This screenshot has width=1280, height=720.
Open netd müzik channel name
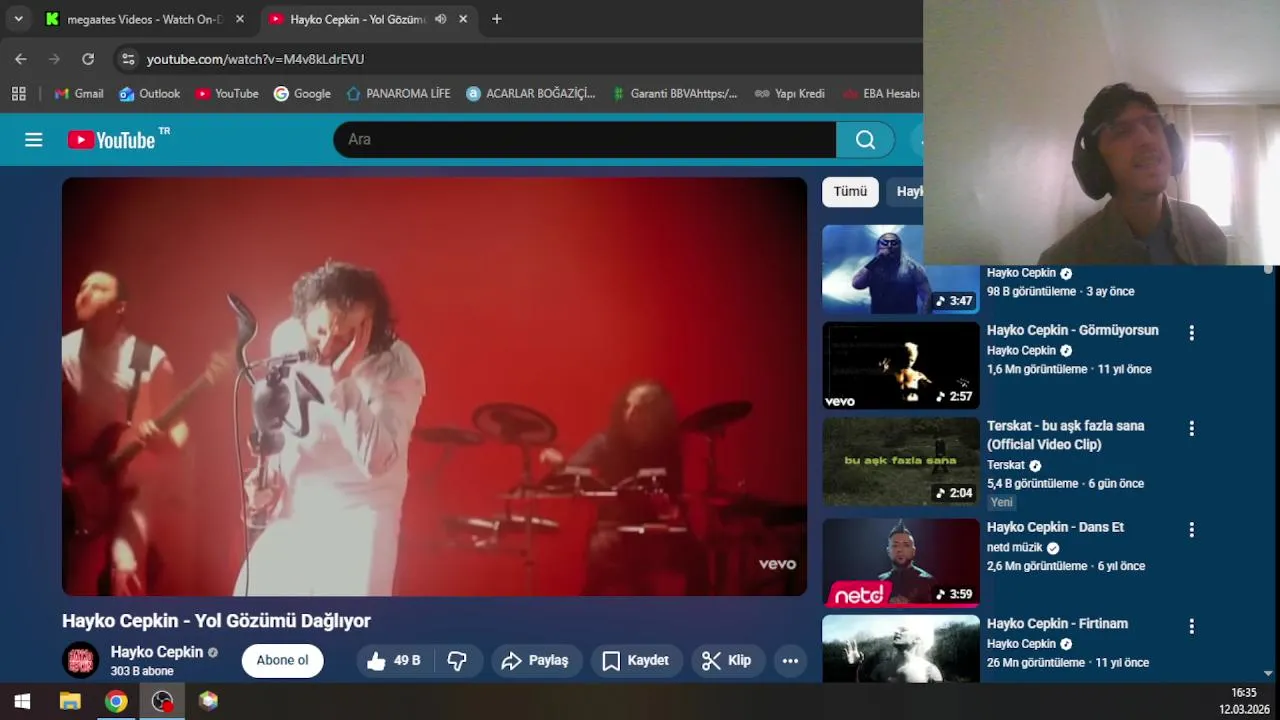(x=1015, y=547)
